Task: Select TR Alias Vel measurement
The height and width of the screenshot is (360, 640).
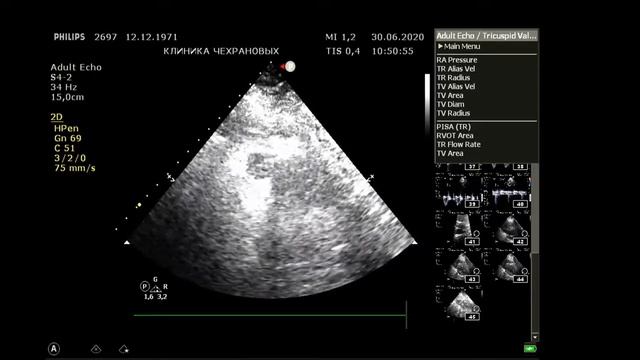Action: point(456,69)
